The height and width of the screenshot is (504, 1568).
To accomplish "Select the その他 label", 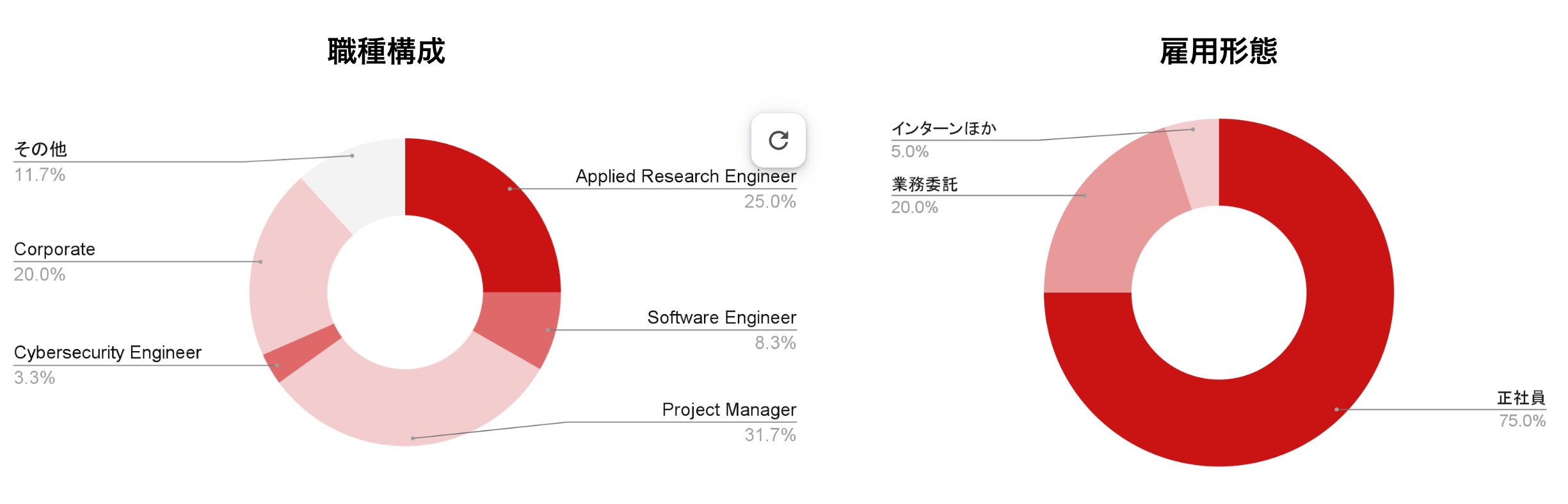I will click(x=40, y=149).
